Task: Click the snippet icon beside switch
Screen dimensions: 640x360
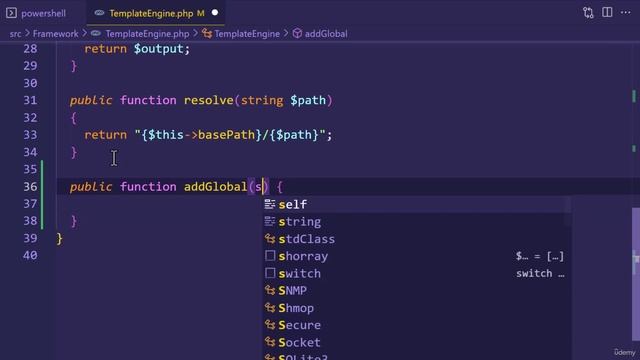Action: 270,273
